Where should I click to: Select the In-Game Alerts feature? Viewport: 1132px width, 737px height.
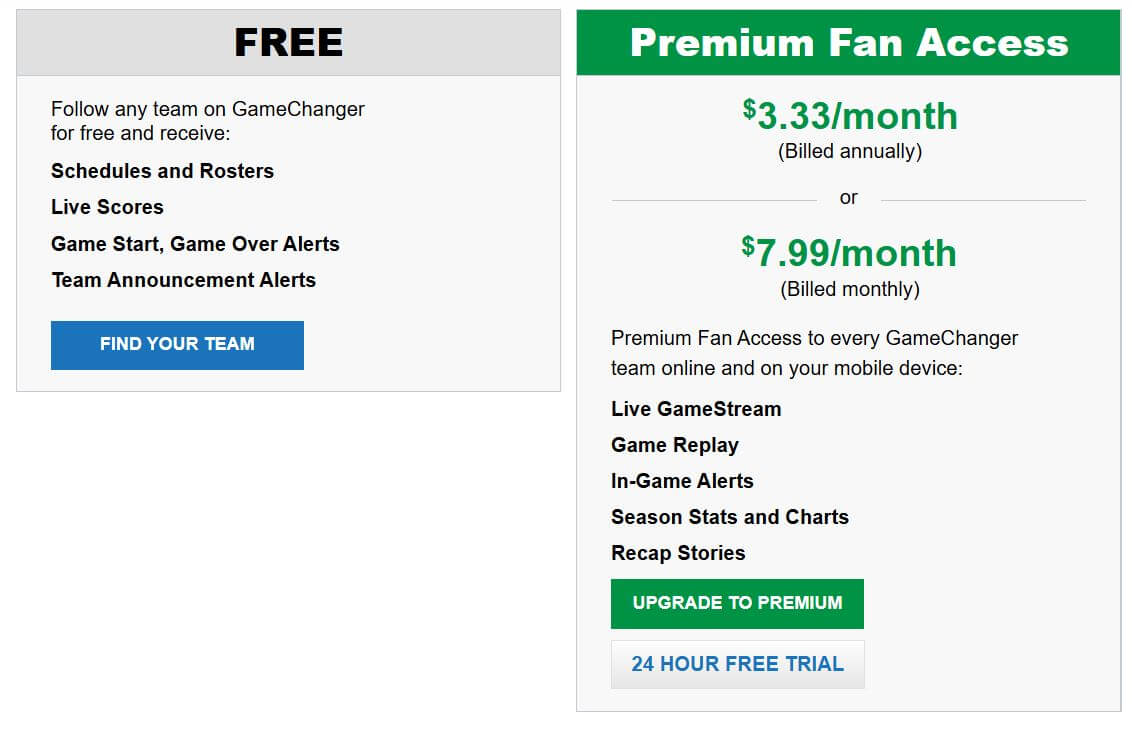(682, 481)
